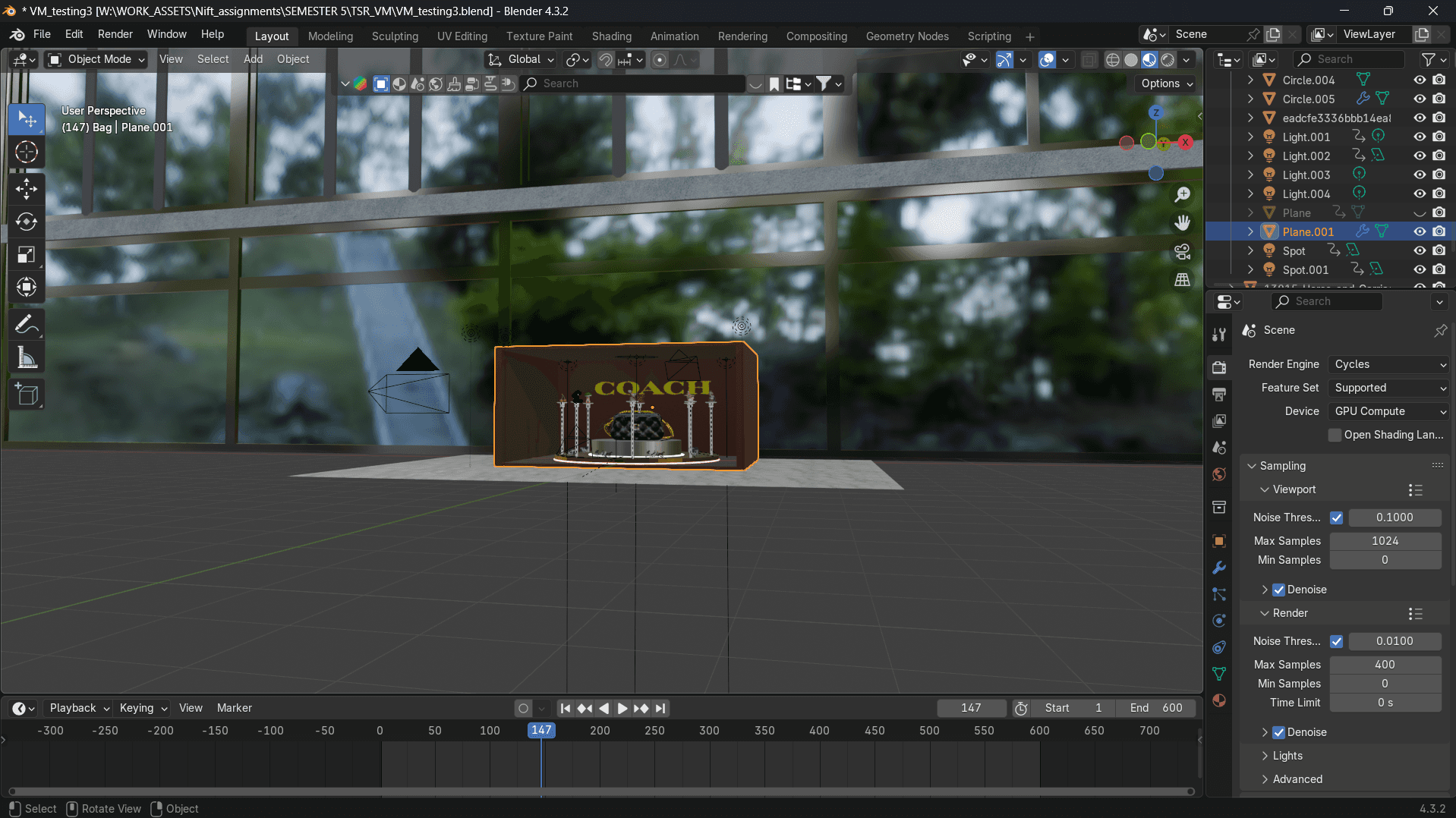Open the Physics properties tab icon
The image size is (1456, 818).
tap(1219, 621)
